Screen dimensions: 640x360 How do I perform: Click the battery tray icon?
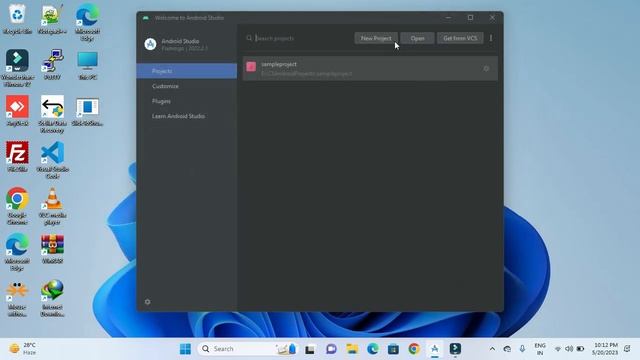(580, 349)
